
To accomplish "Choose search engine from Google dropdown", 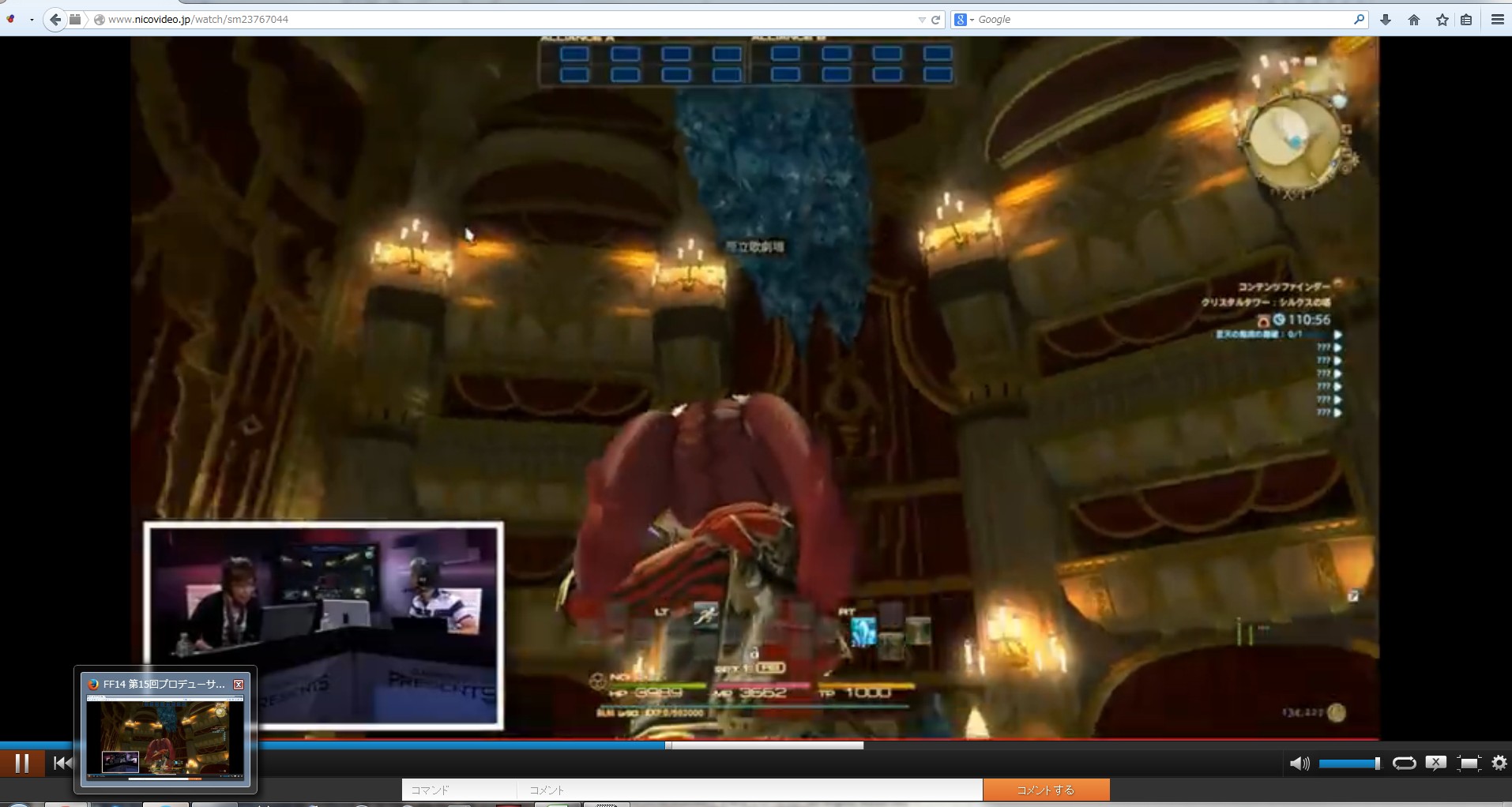I will [x=963, y=20].
